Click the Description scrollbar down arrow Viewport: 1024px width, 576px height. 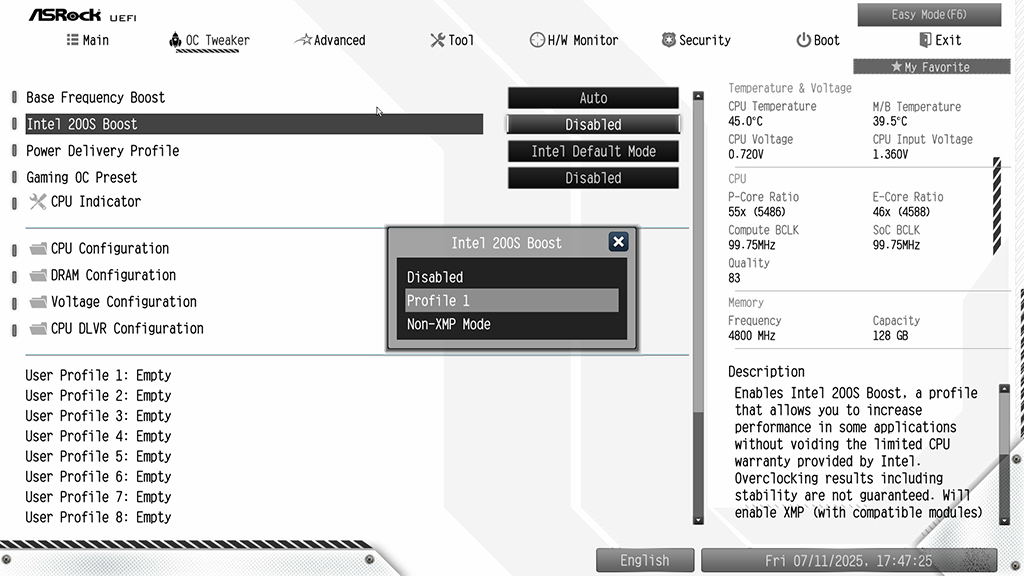1004,520
